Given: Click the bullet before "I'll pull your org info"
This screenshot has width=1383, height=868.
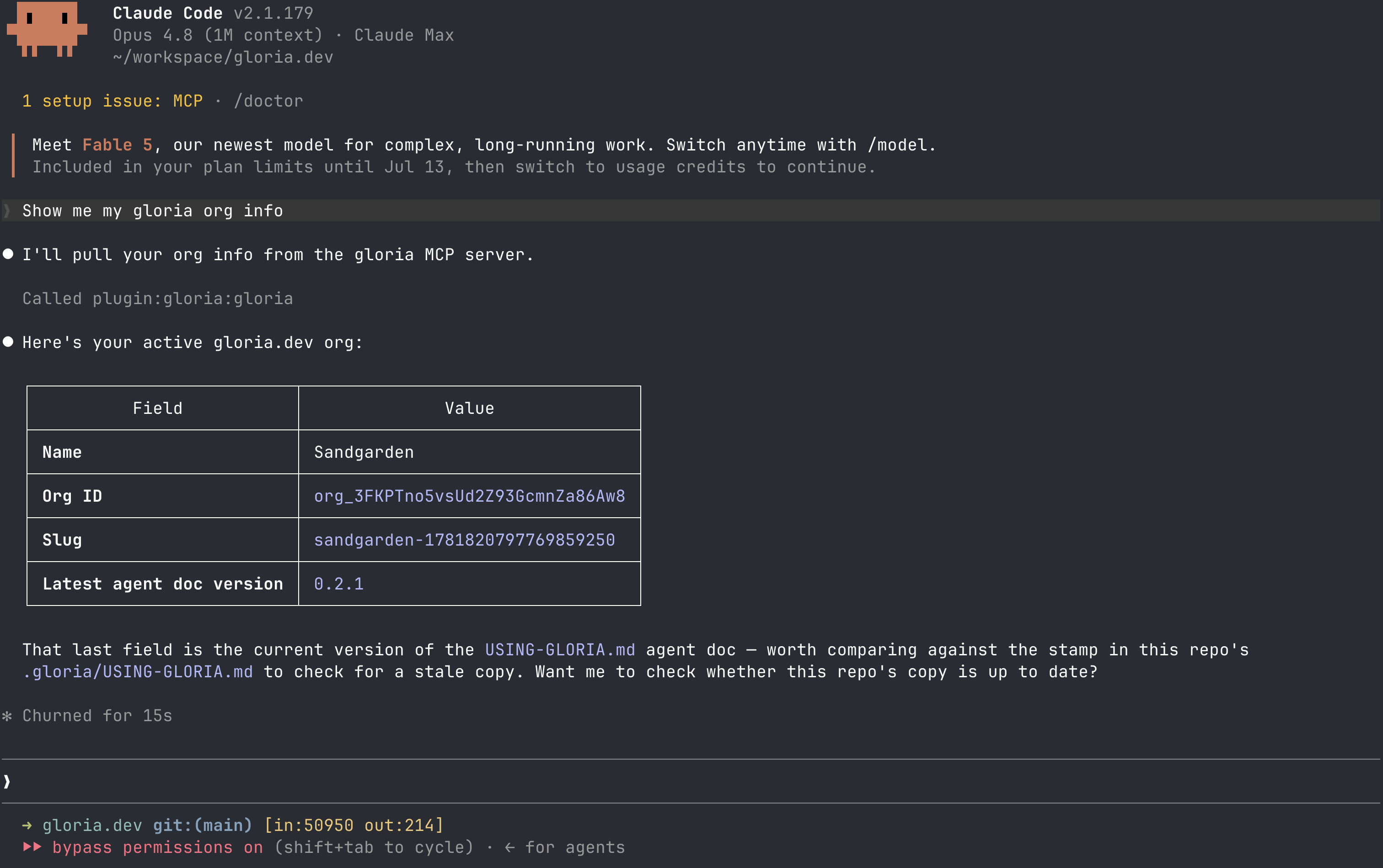Looking at the screenshot, I should coord(8,254).
